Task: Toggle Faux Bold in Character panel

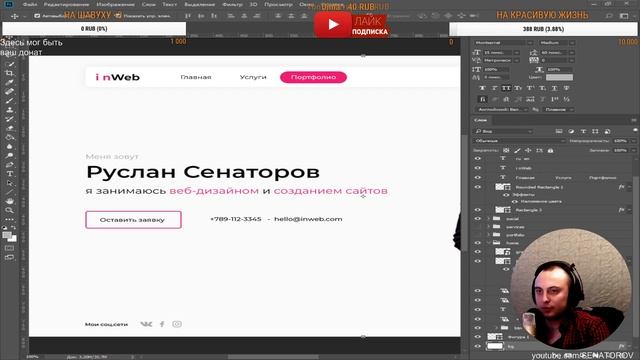Action: (482, 88)
